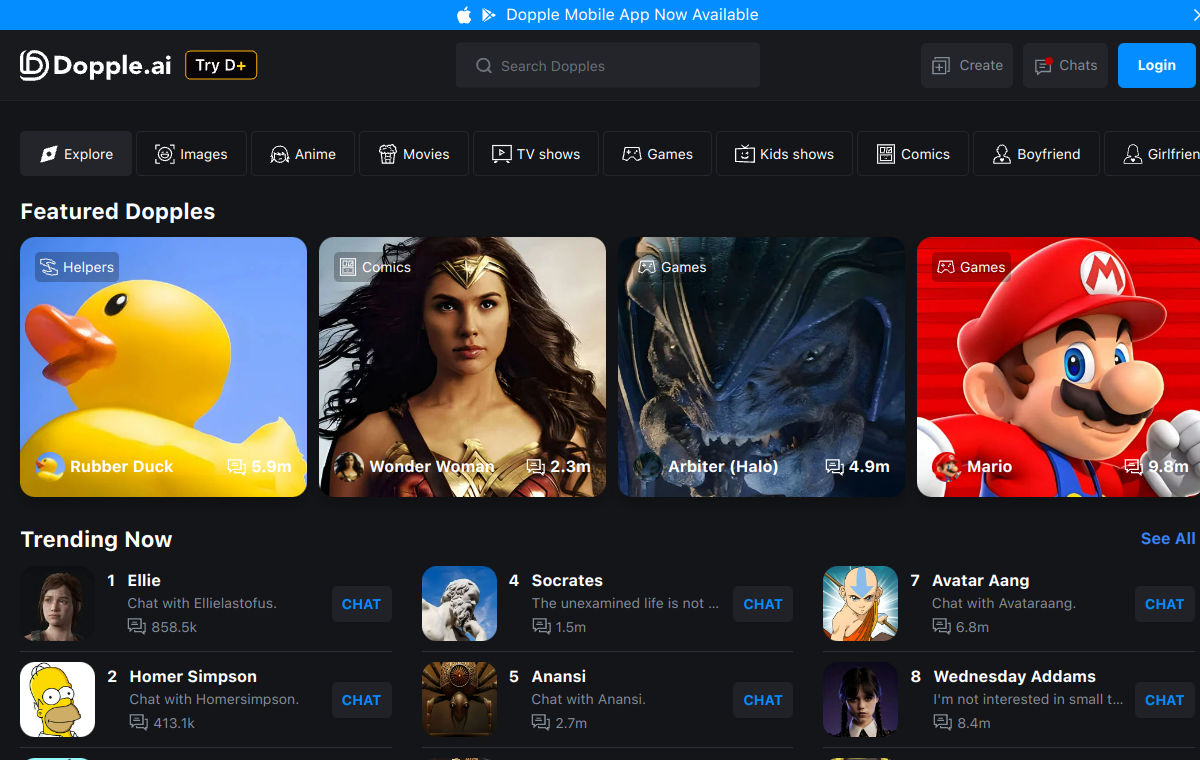Click Ellie's avatar thumbnail
The height and width of the screenshot is (760, 1200).
tap(57, 604)
